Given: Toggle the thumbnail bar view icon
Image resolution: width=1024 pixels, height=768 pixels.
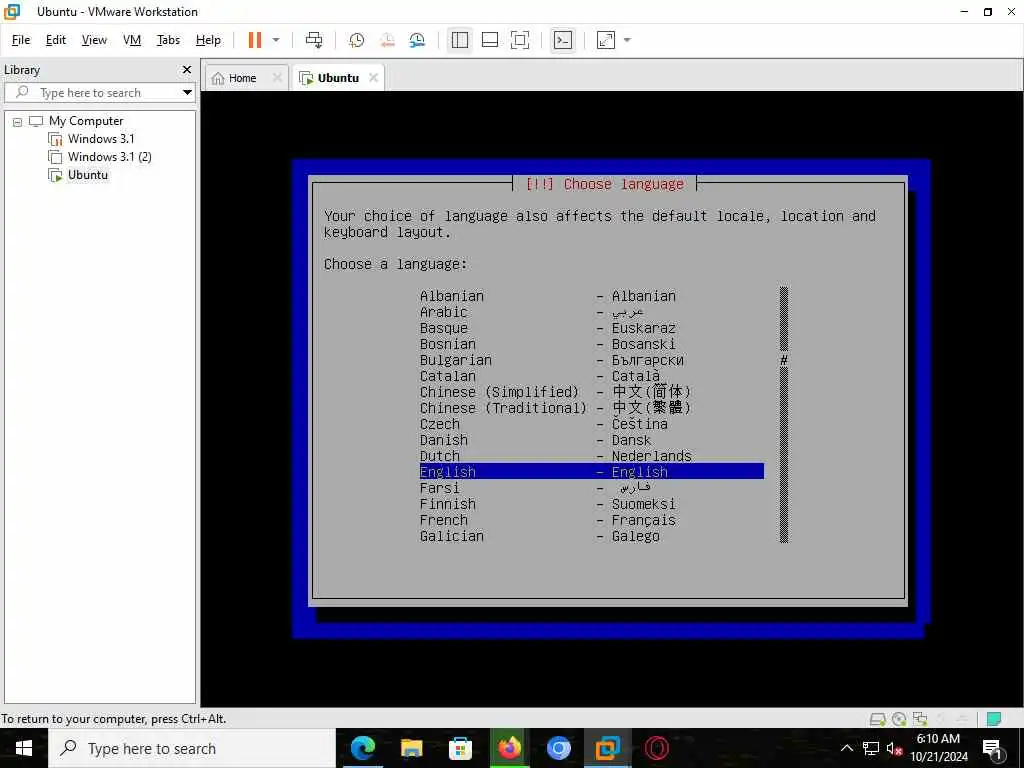Looking at the screenshot, I should click(490, 40).
